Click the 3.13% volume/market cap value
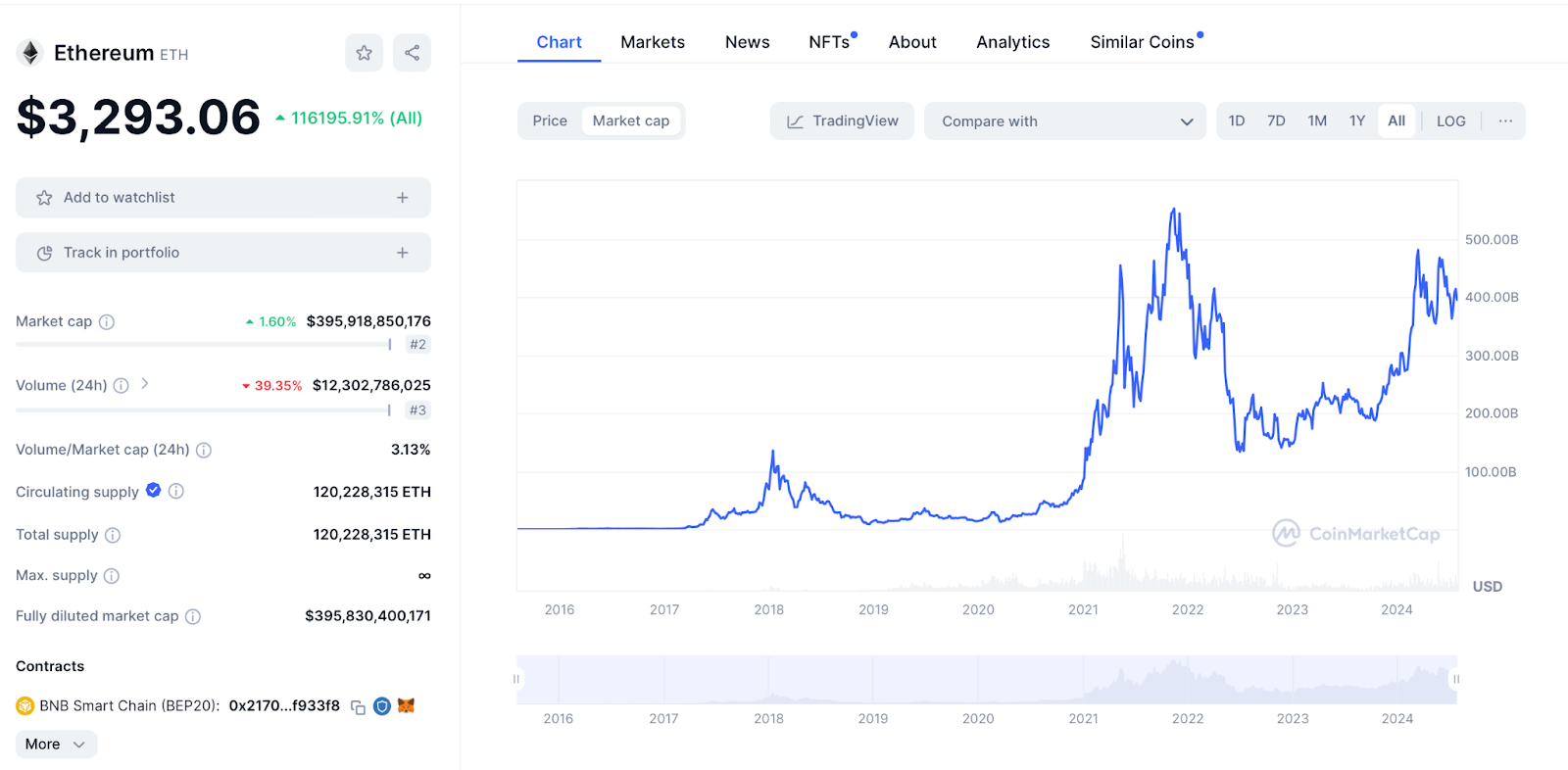The height and width of the screenshot is (770, 1568). click(411, 450)
